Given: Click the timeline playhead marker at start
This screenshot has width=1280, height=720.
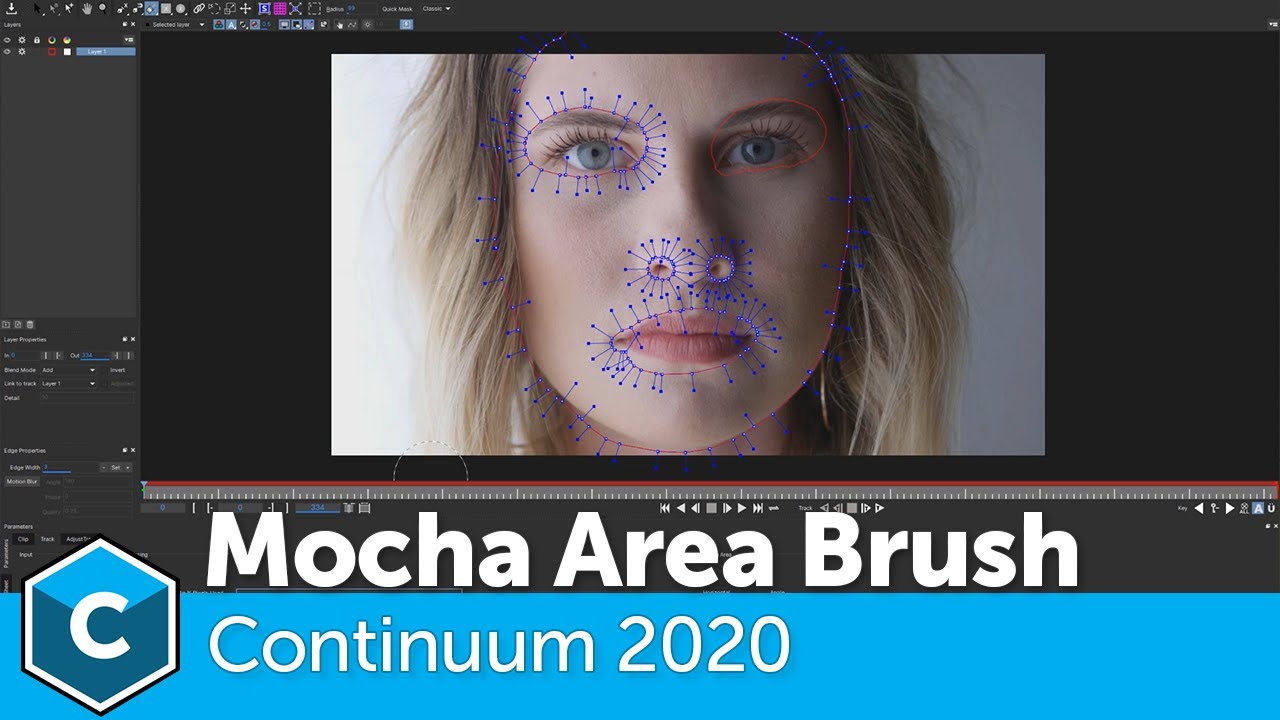Looking at the screenshot, I should coord(144,485).
